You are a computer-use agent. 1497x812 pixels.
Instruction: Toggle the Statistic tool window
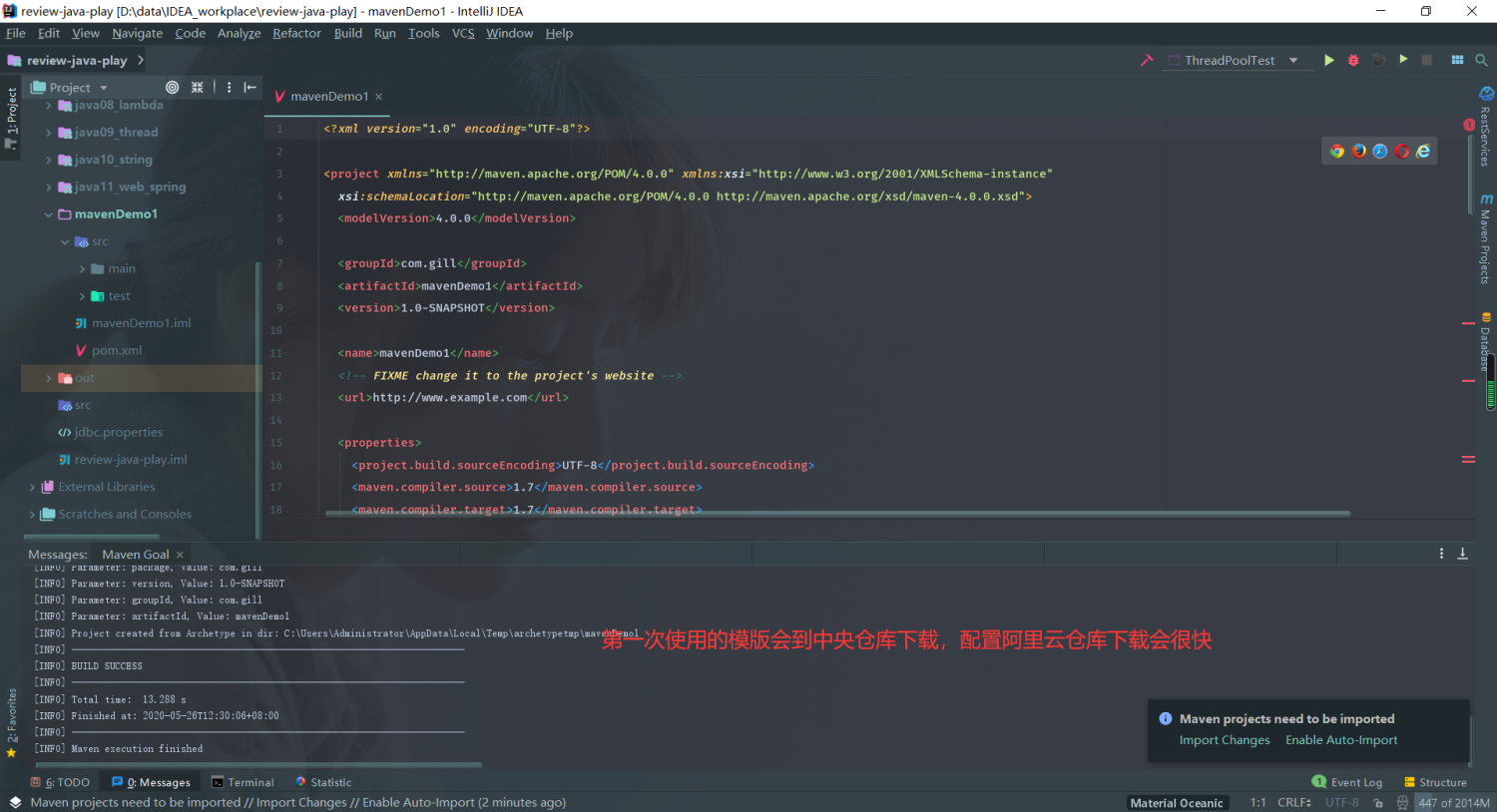[323, 782]
